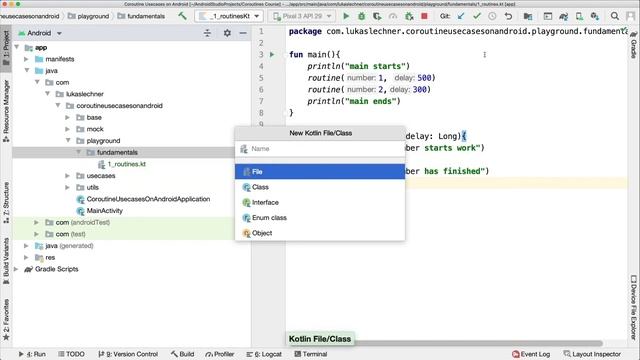Open the Favorites side tab

[6, 320]
